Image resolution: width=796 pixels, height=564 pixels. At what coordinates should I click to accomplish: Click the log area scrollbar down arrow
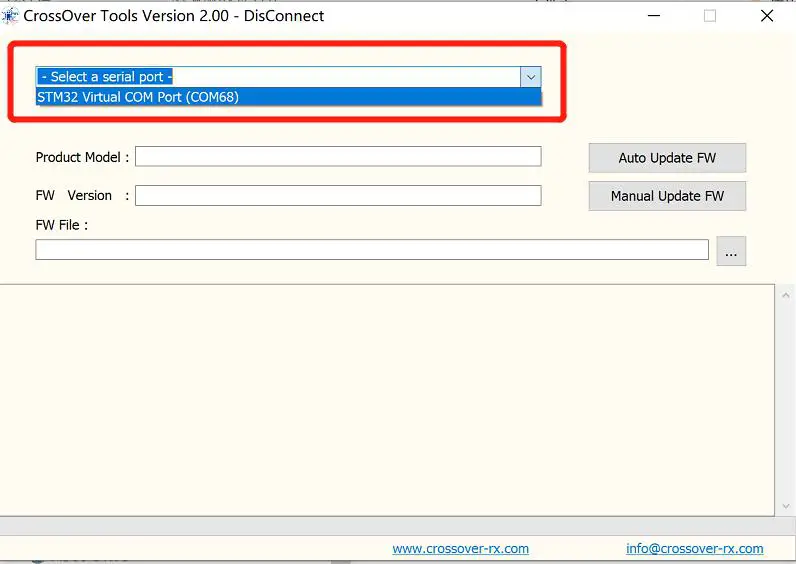[x=785, y=506]
